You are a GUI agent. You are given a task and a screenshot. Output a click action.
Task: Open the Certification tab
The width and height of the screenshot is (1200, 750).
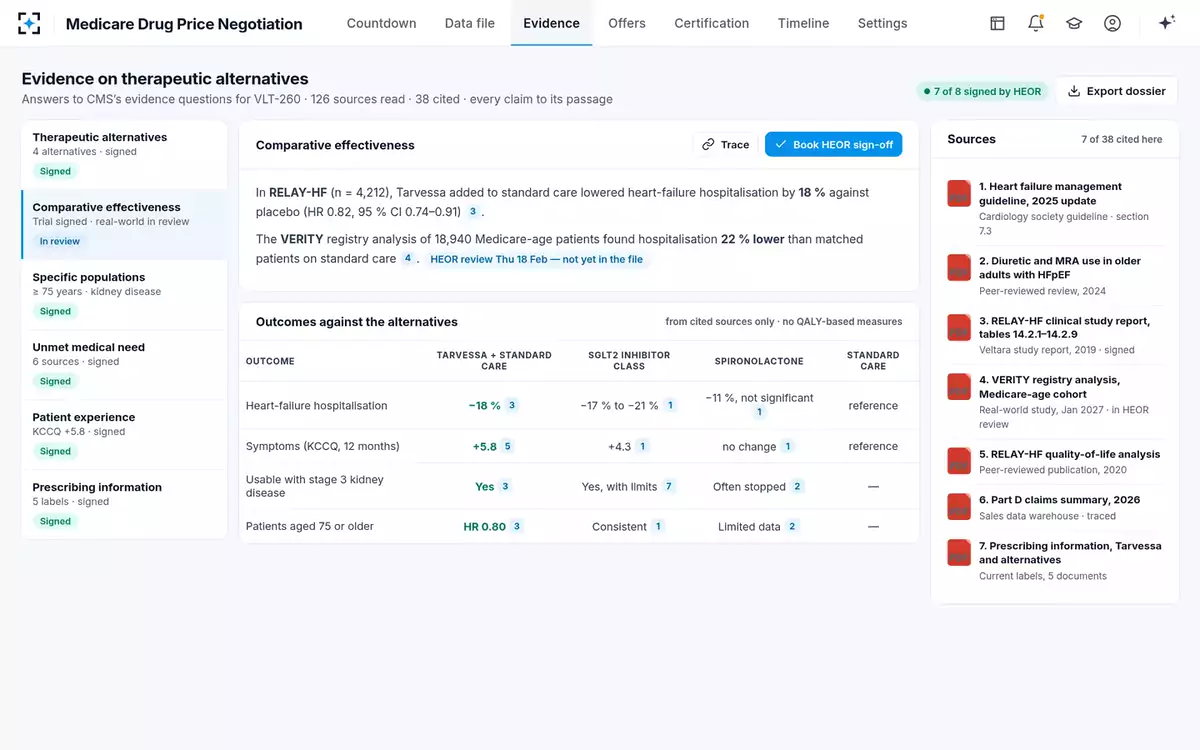(x=711, y=23)
